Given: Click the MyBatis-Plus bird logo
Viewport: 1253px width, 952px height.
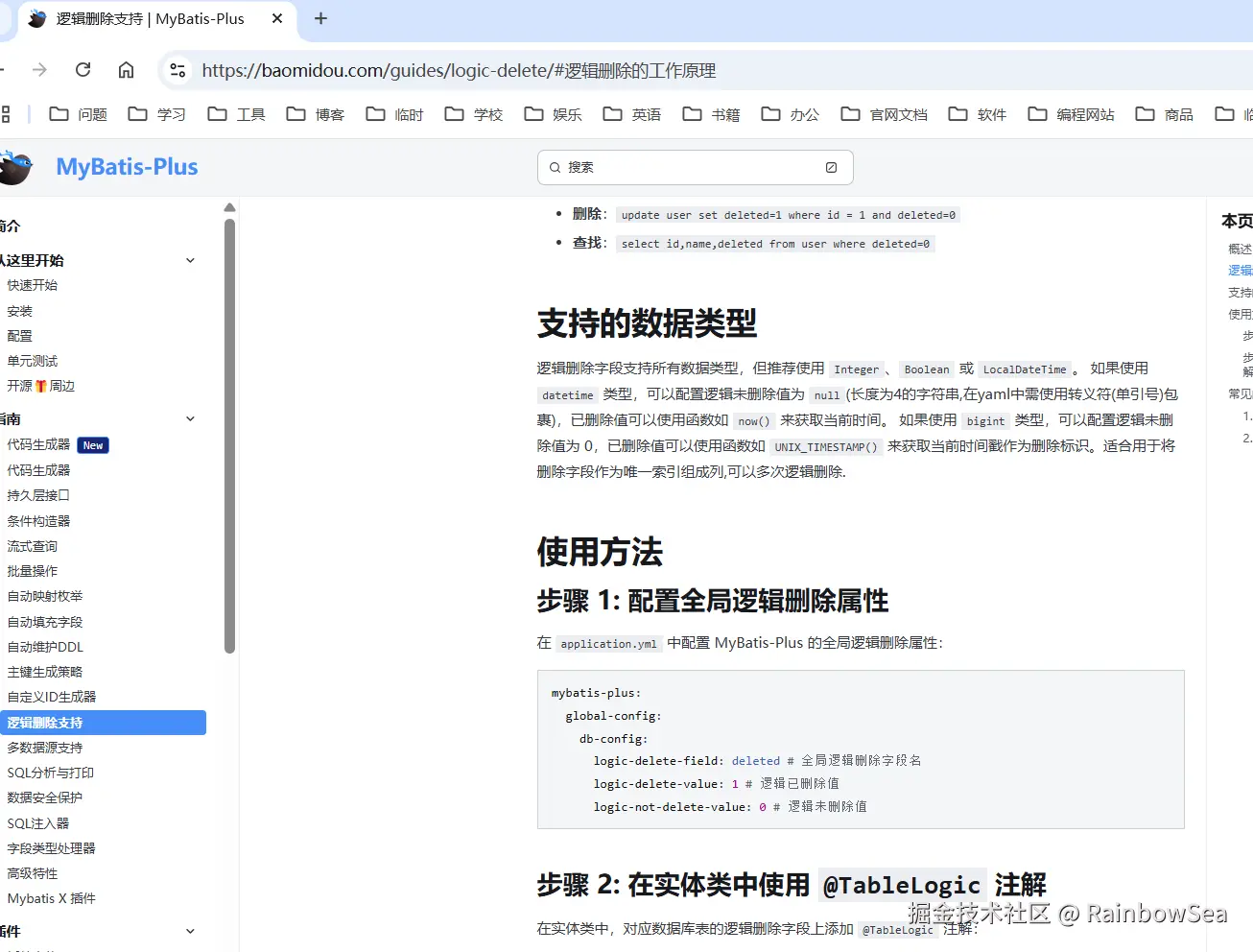Looking at the screenshot, I should [15, 167].
